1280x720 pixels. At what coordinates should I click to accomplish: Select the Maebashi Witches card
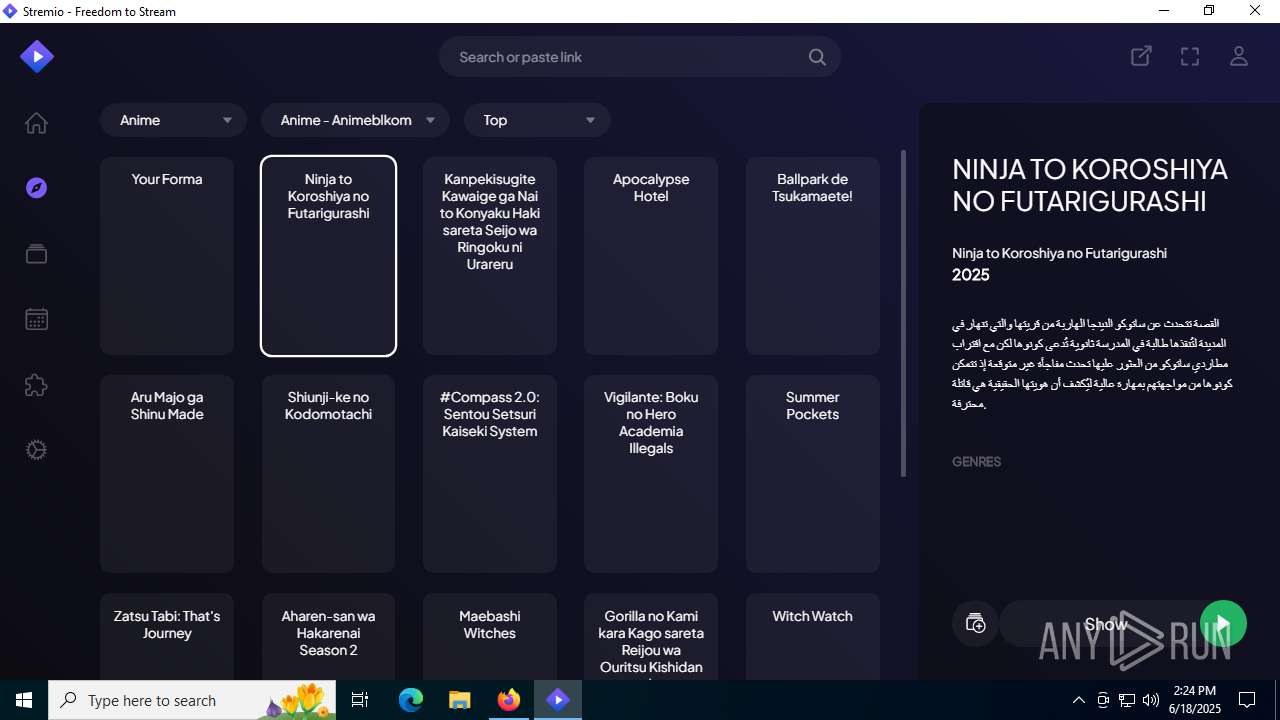[490, 637]
